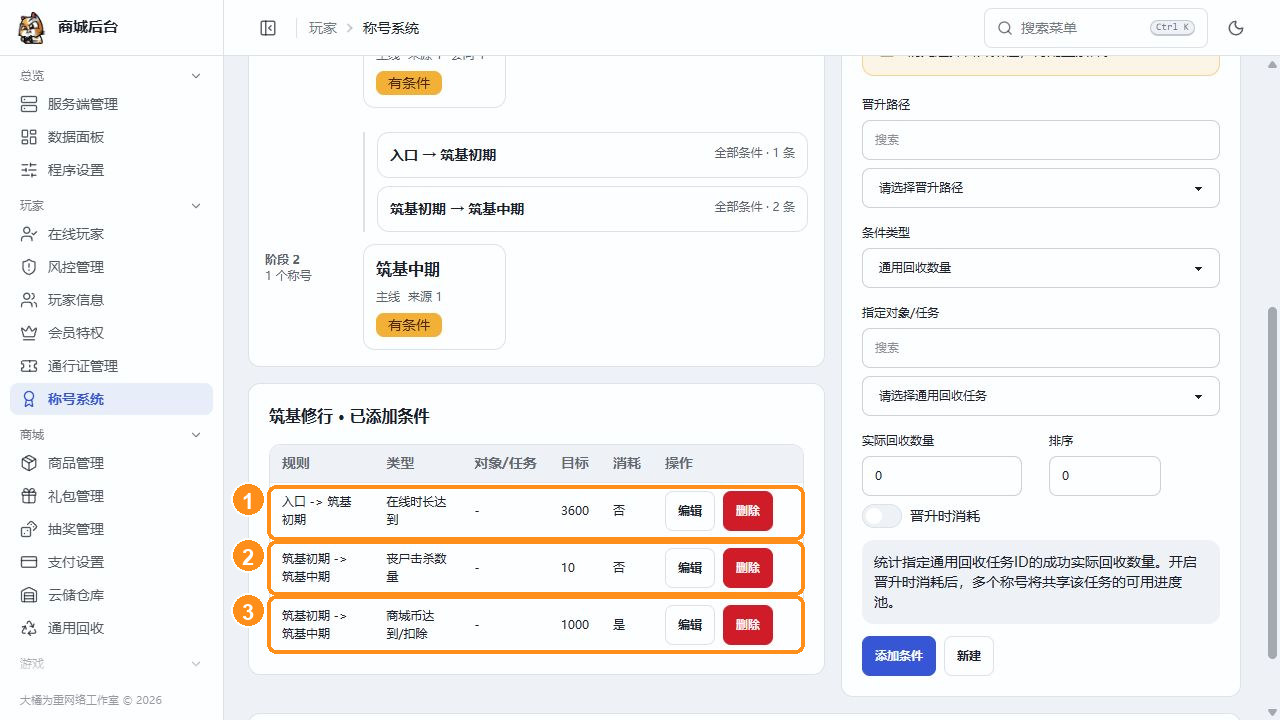Open the 请选择晋升路径 dropdown

click(1040, 188)
